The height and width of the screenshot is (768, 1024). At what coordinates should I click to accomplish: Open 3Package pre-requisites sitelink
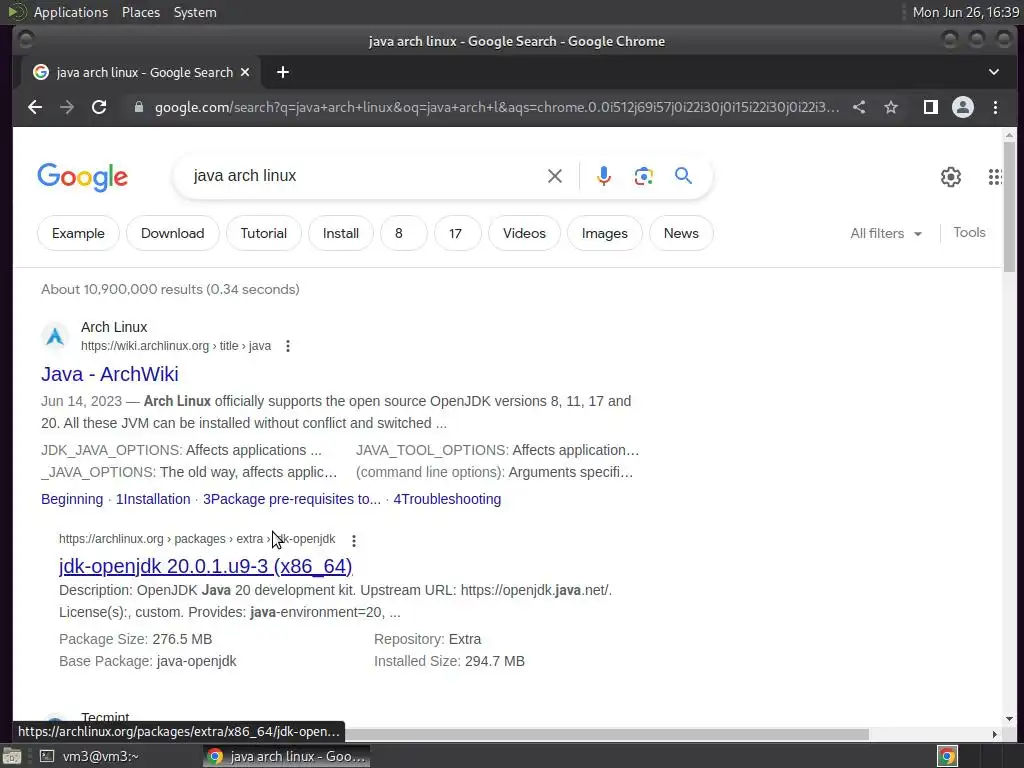[292, 499]
